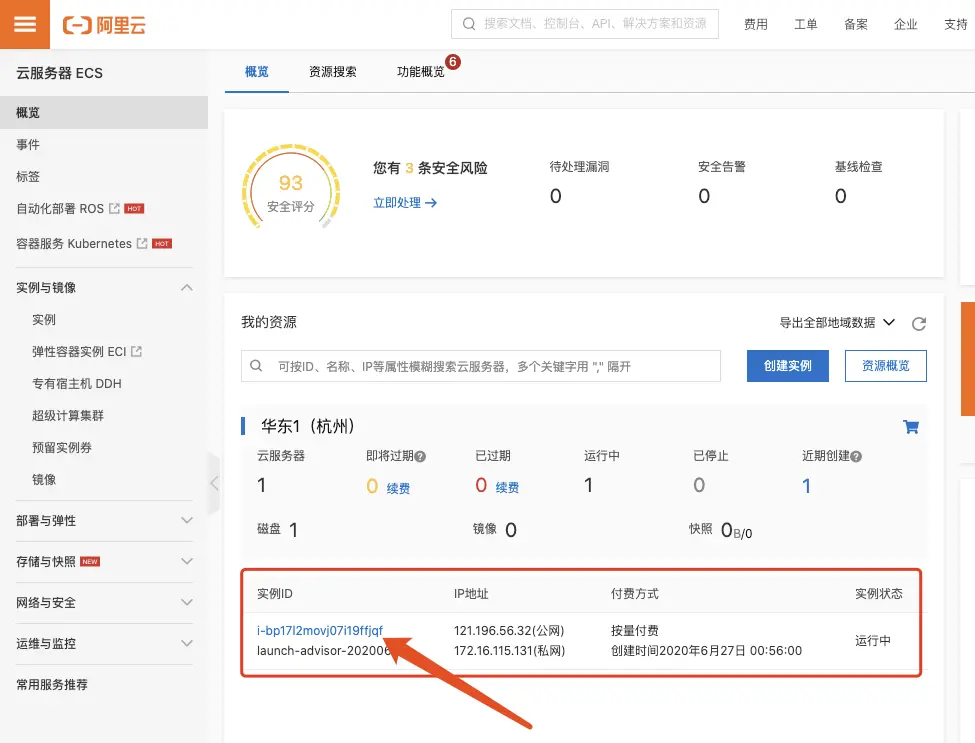This screenshot has width=975, height=743.
Task: Click the 创建时间2020年6月27日 text
Action: coord(706,650)
